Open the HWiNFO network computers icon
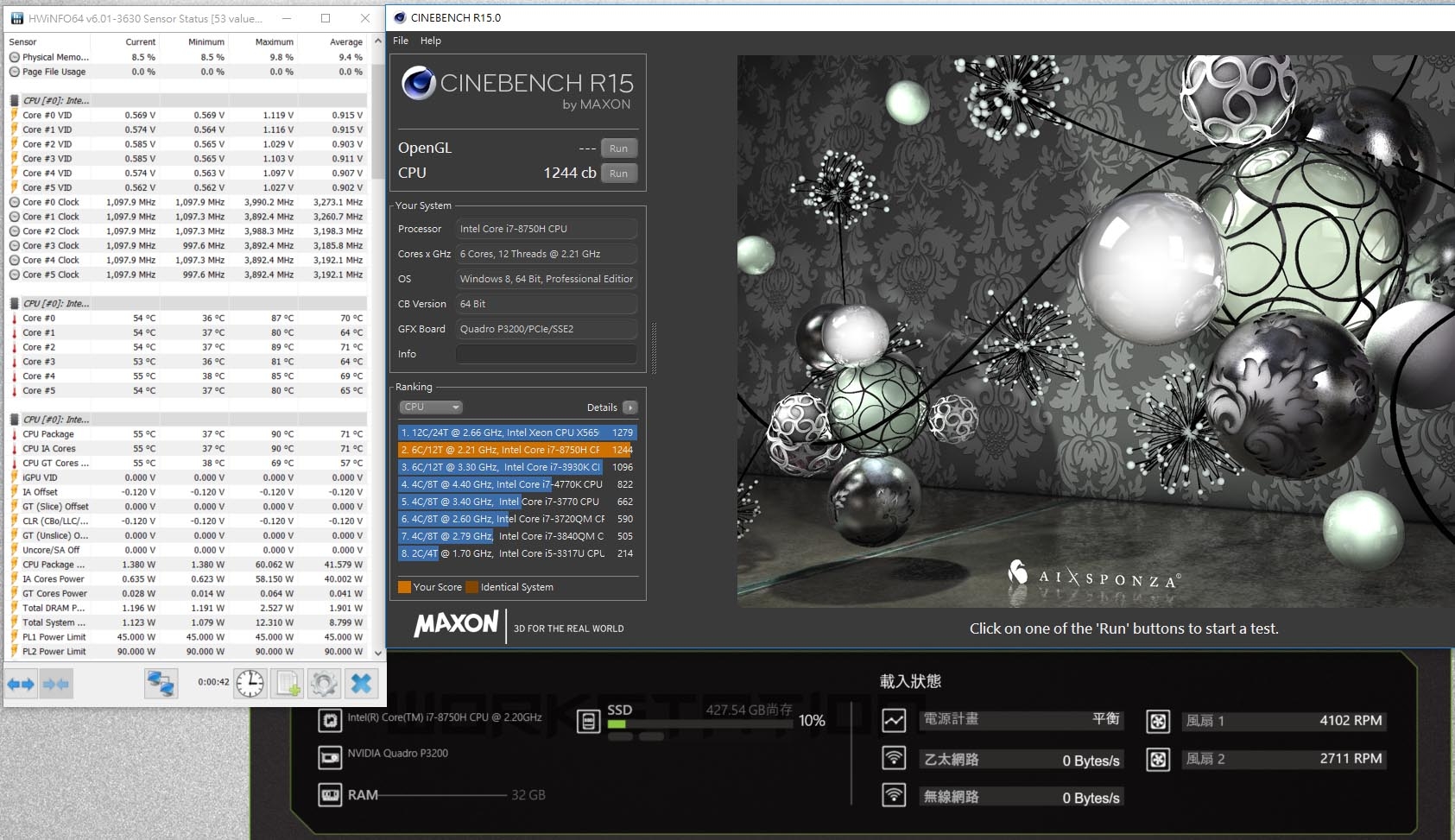Viewport: 1455px width, 840px height. click(x=161, y=684)
